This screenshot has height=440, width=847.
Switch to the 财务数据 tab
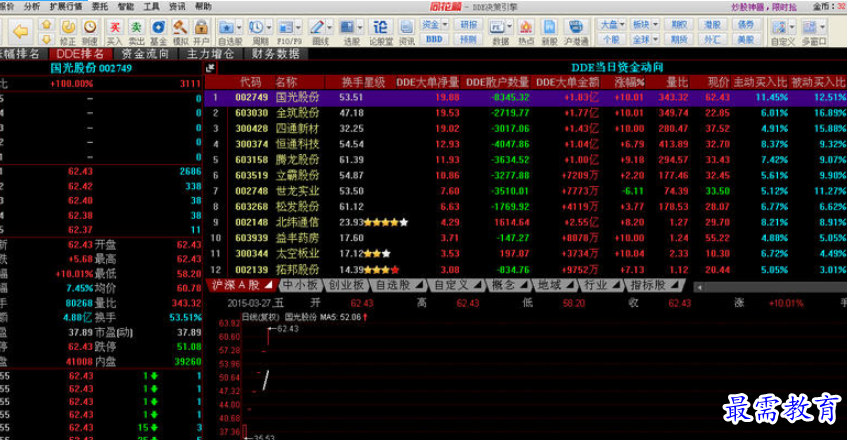click(x=275, y=54)
